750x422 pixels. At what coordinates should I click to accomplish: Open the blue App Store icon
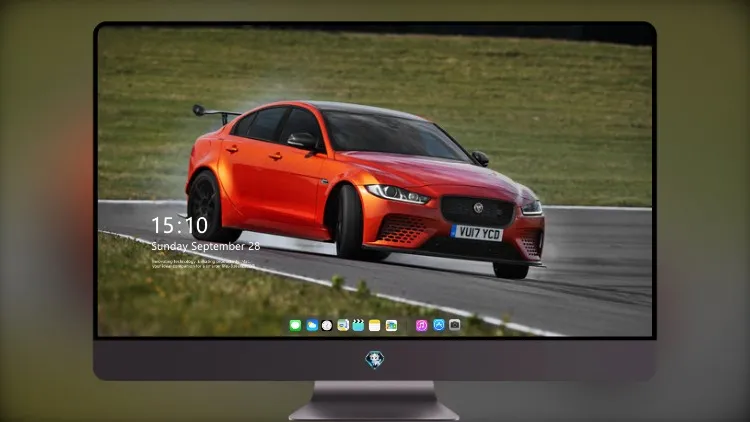point(439,325)
